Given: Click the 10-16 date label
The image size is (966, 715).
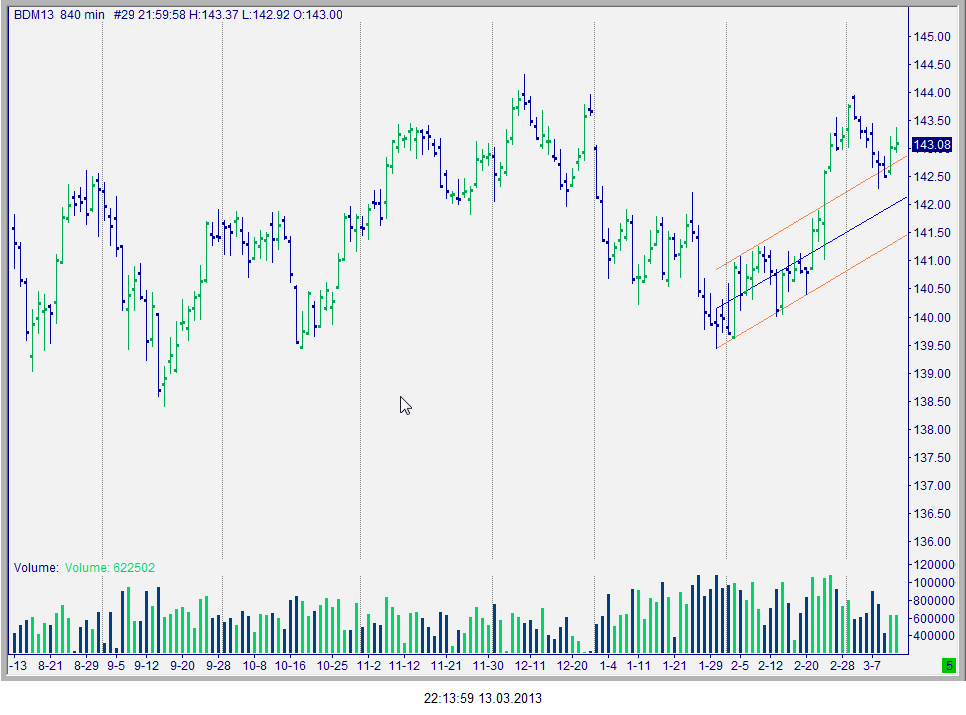Looking at the screenshot, I should [290, 666].
